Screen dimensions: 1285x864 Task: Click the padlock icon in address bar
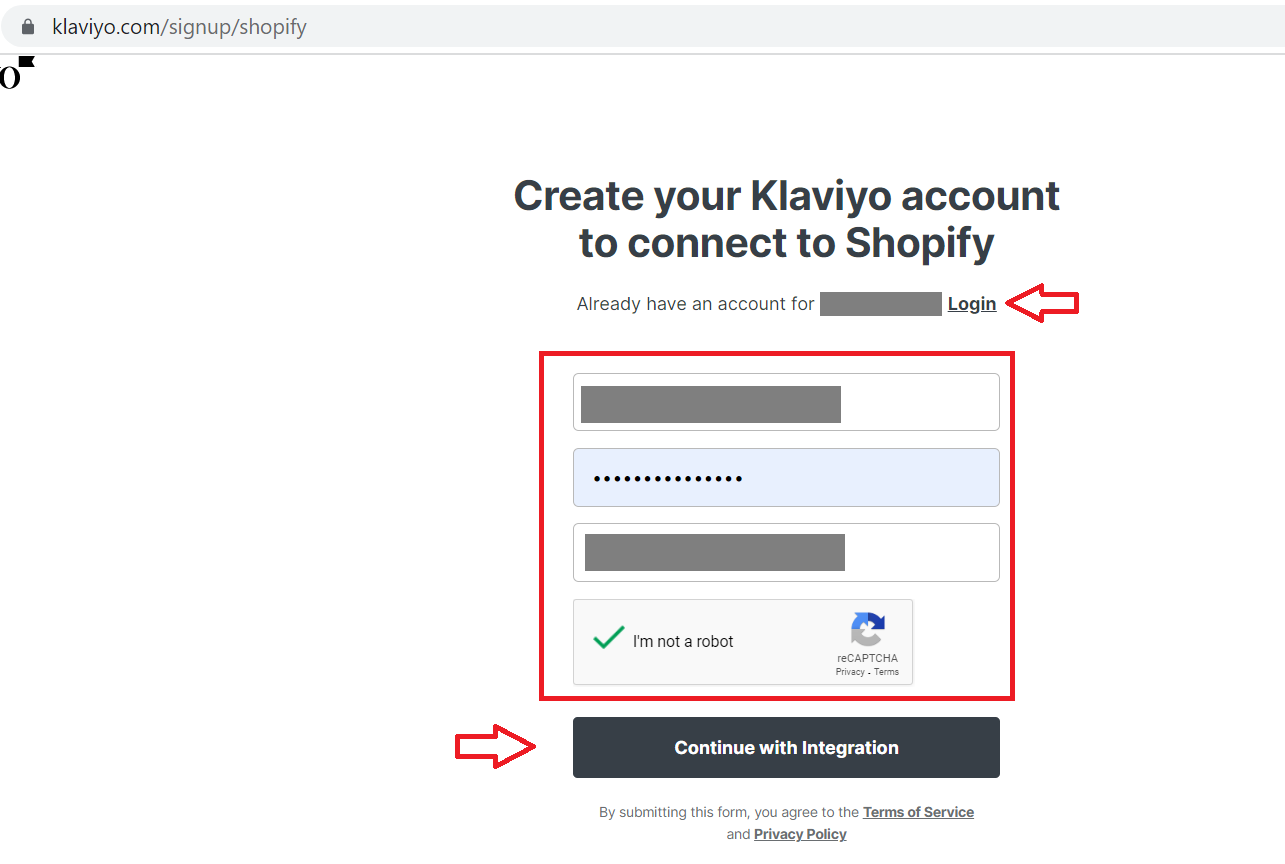[x=28, y=27]
